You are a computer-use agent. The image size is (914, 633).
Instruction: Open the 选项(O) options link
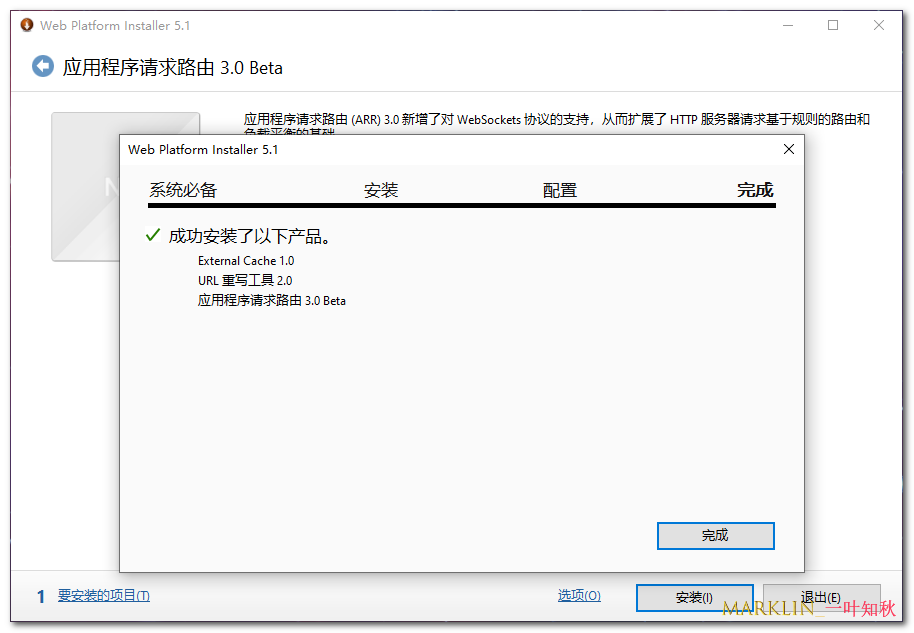[579, 595]
